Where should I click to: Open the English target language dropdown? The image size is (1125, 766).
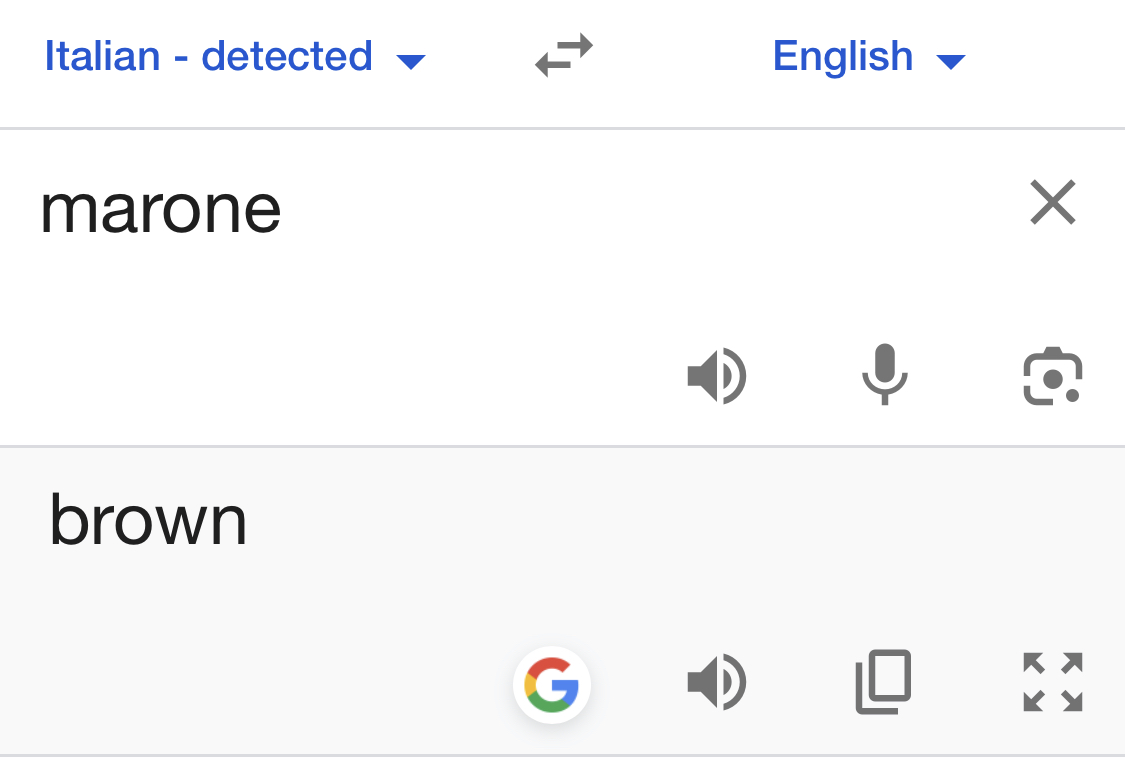click(868, 57)
